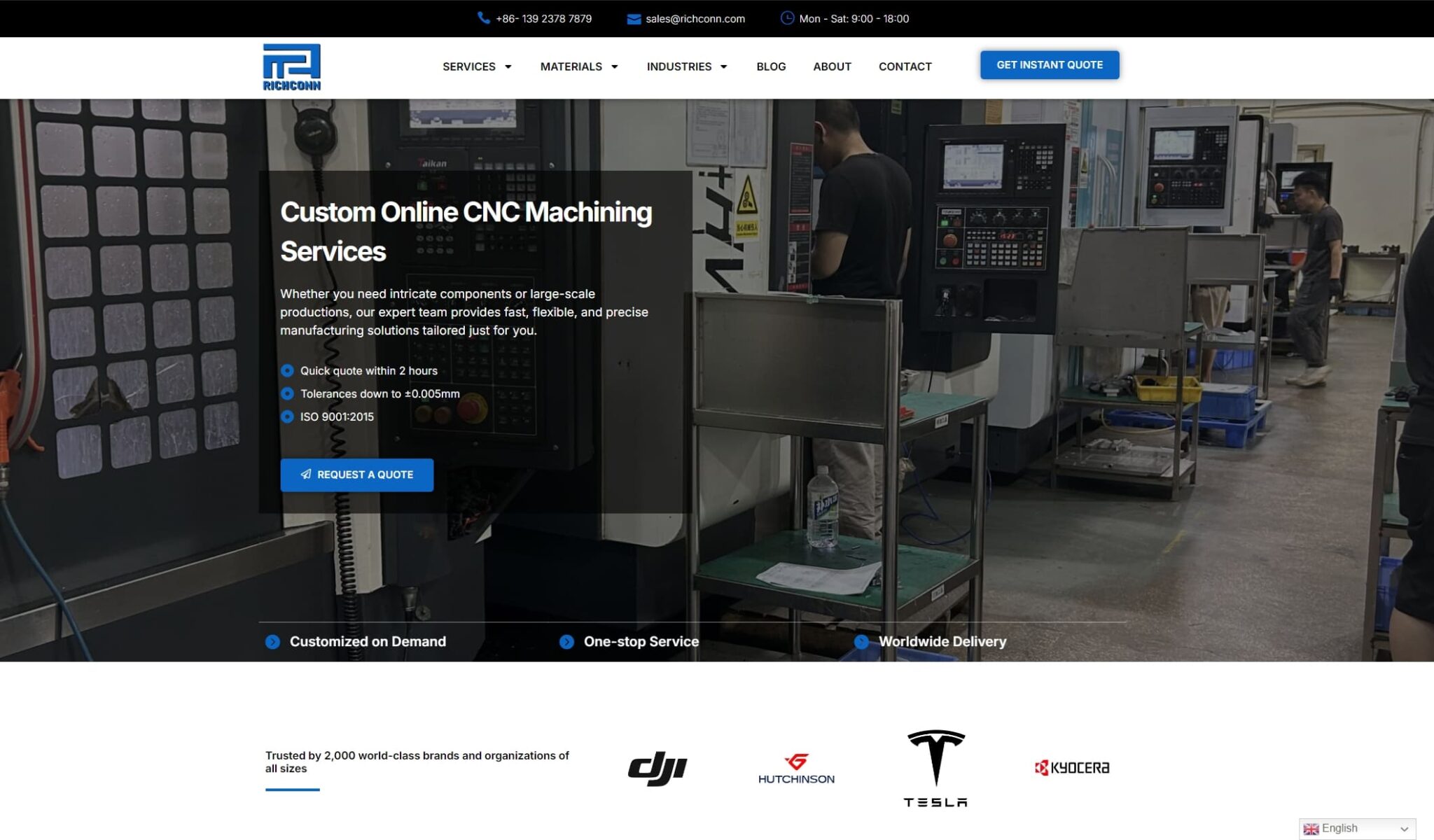Open the Blog menu item
This screenshot has height=840, width=1434.
coord(771,66)
